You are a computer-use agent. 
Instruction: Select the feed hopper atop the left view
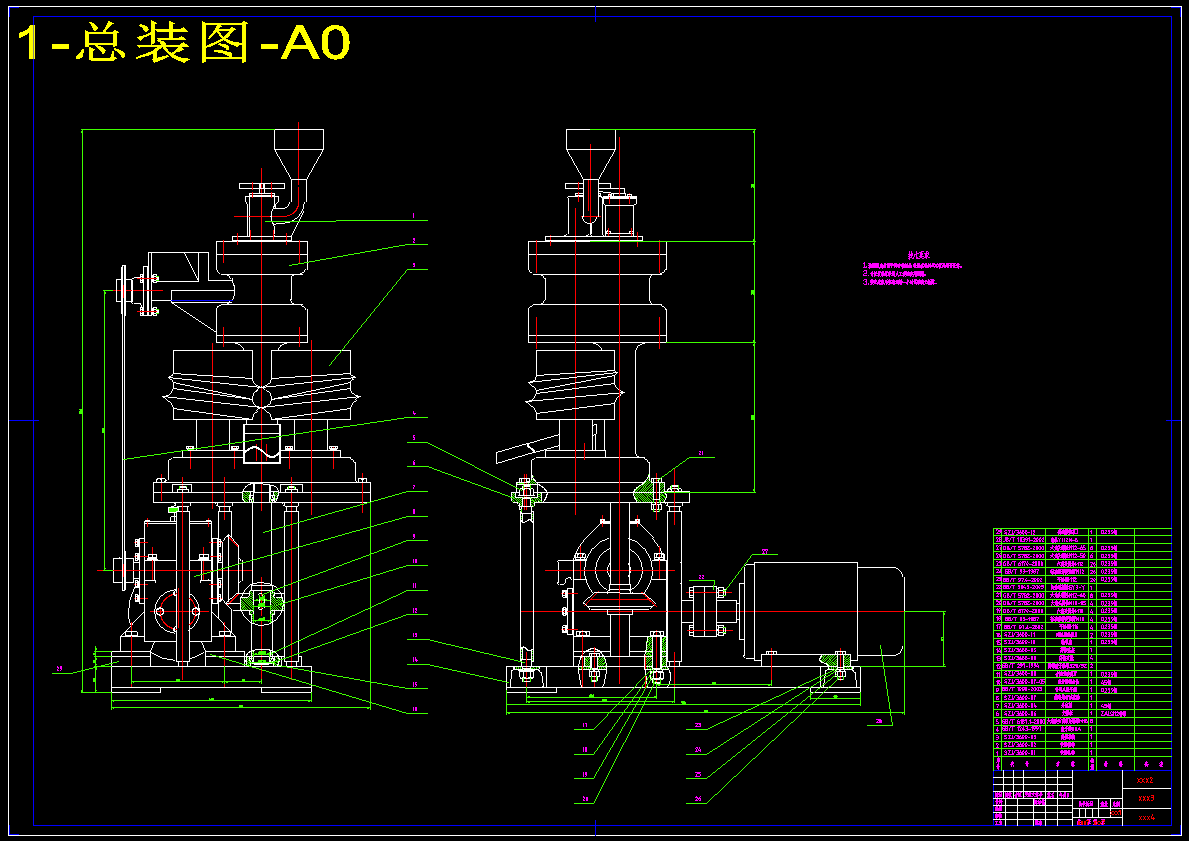click(x=298, y=154)
